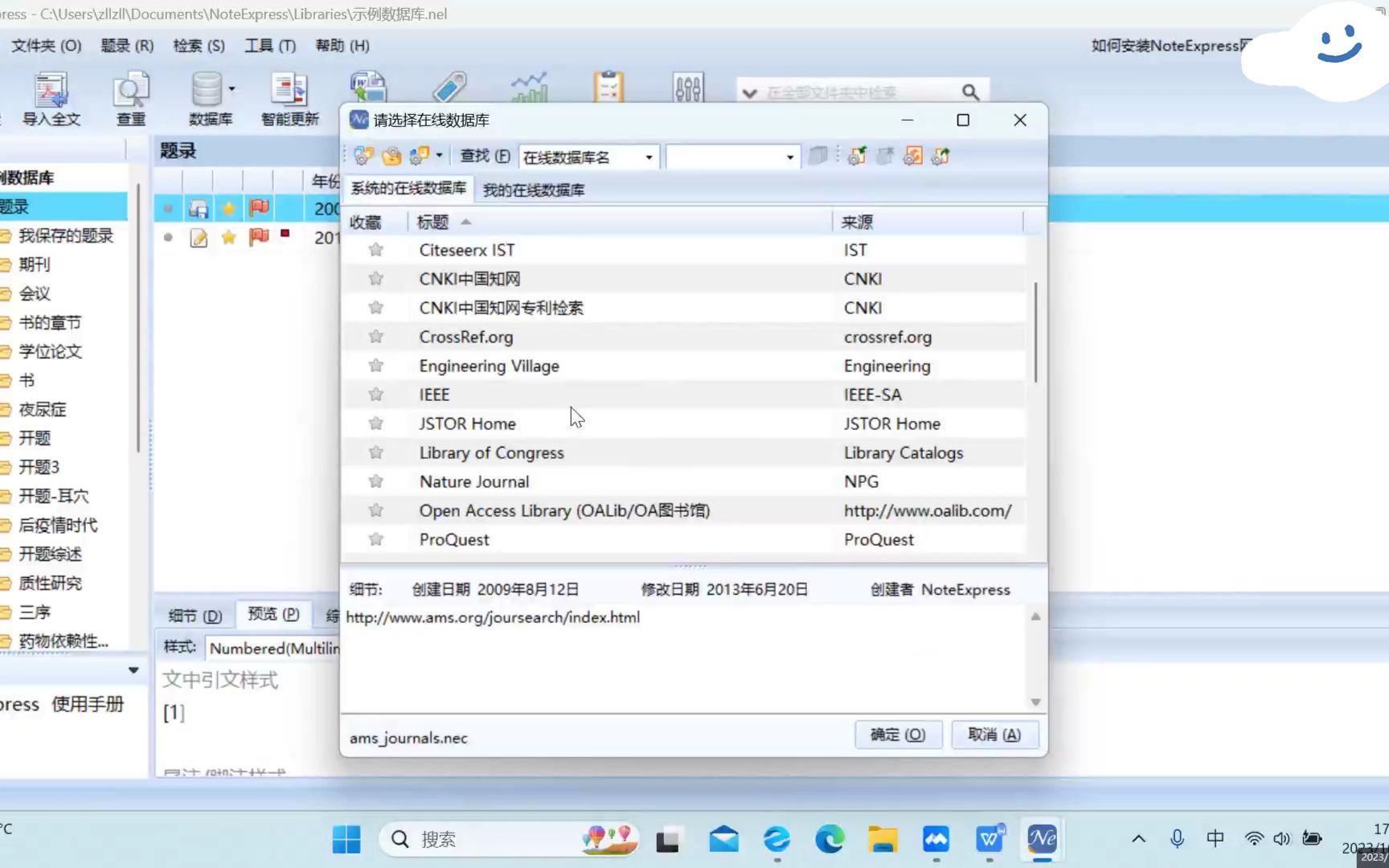Click the orange folder icon in dialog toolbar
The width and height of the screenshot is (1389, 868).
[x=391, y=156]
